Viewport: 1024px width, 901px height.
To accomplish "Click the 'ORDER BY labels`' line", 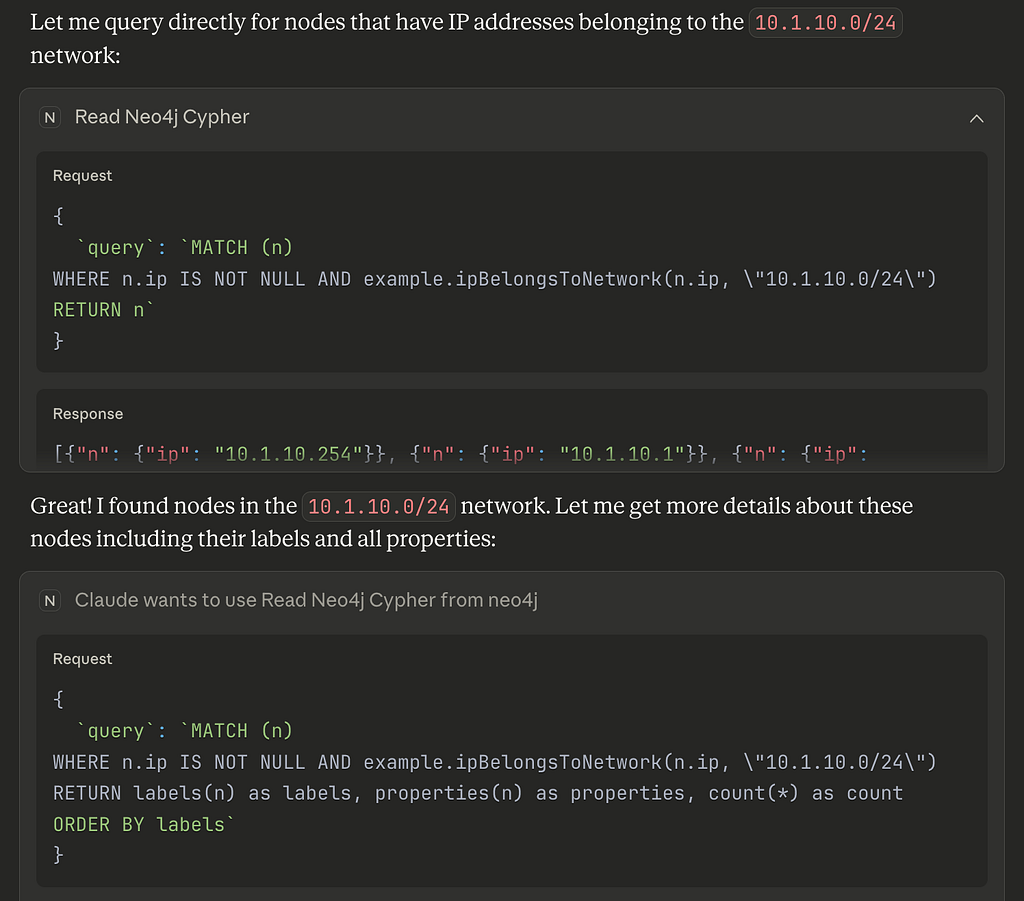I will pyautogui.click(x=143, y=825).
